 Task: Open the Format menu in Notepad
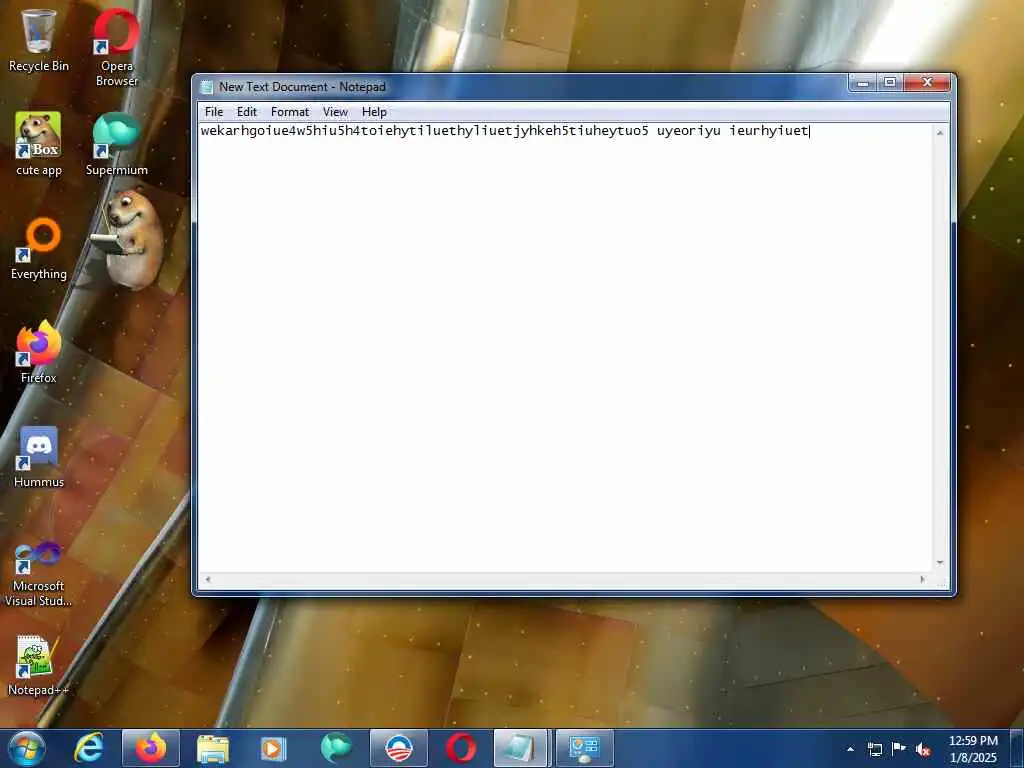290,112
